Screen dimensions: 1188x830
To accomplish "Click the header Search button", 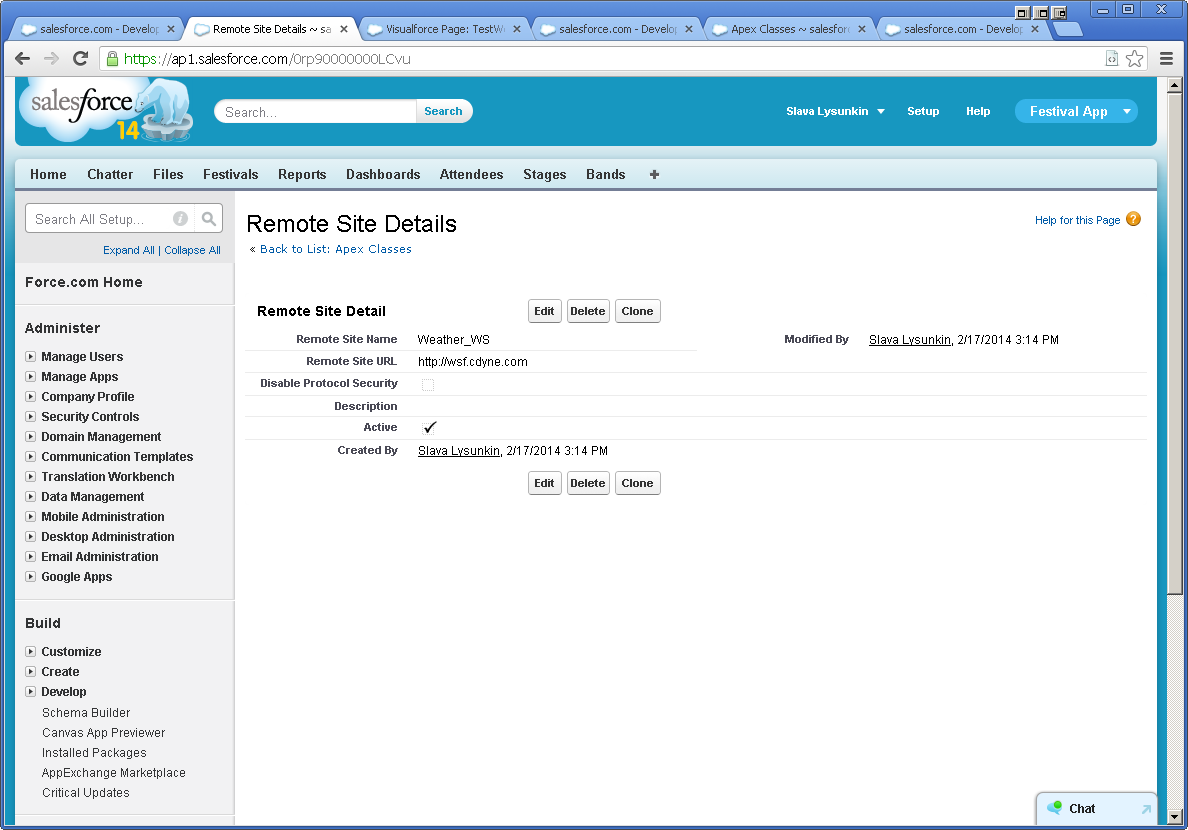I will click(443, 111).
